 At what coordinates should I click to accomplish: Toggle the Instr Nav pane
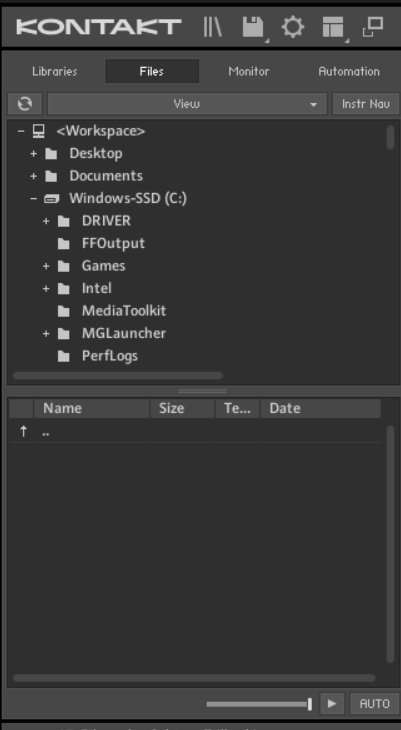pos(366,103)
